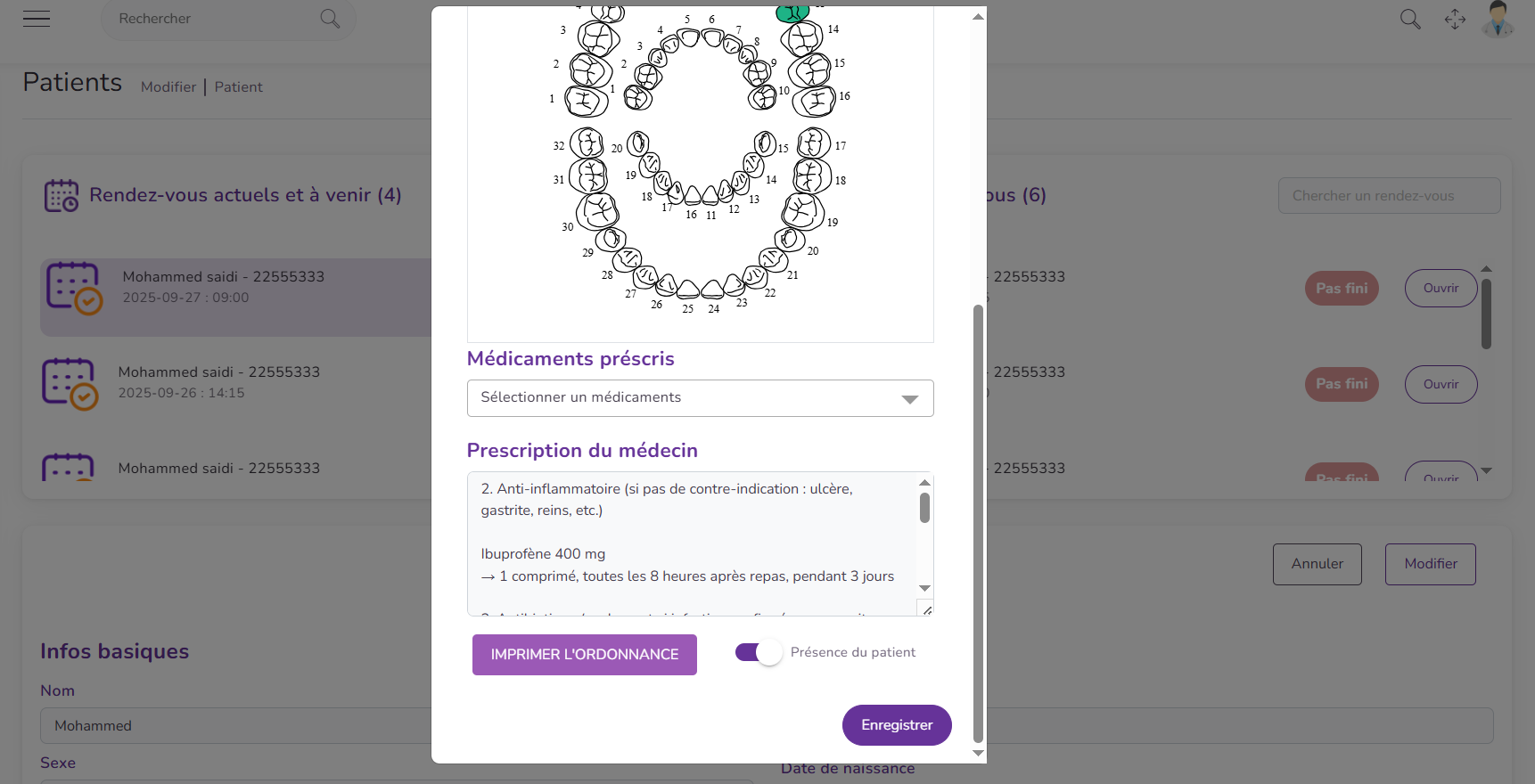Image resolution: width=1535 pixels, height=784 pixels.
Task: Click the Patient breadcrumb link
Action: [238, 86]
